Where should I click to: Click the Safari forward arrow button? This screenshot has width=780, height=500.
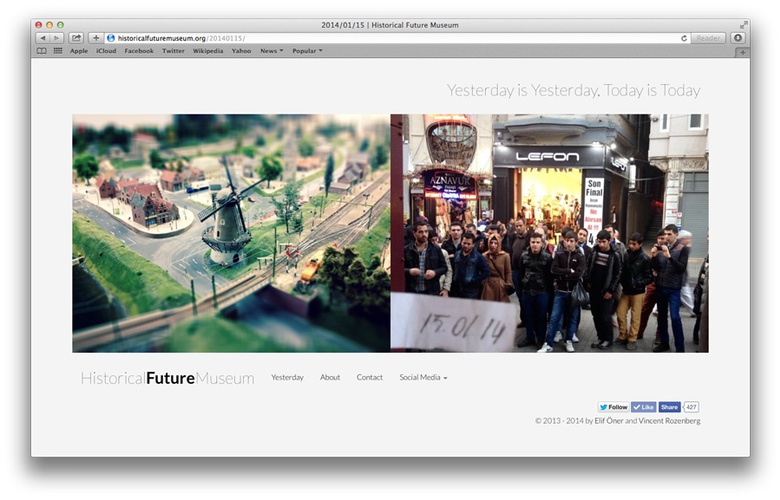click(x=55, y=38)
